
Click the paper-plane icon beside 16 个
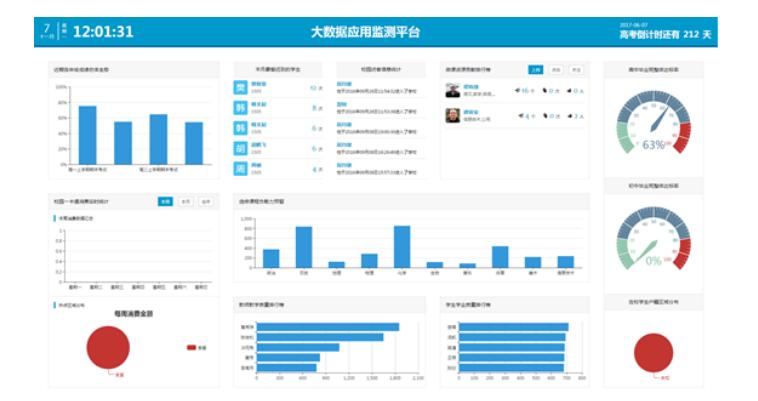517,90
